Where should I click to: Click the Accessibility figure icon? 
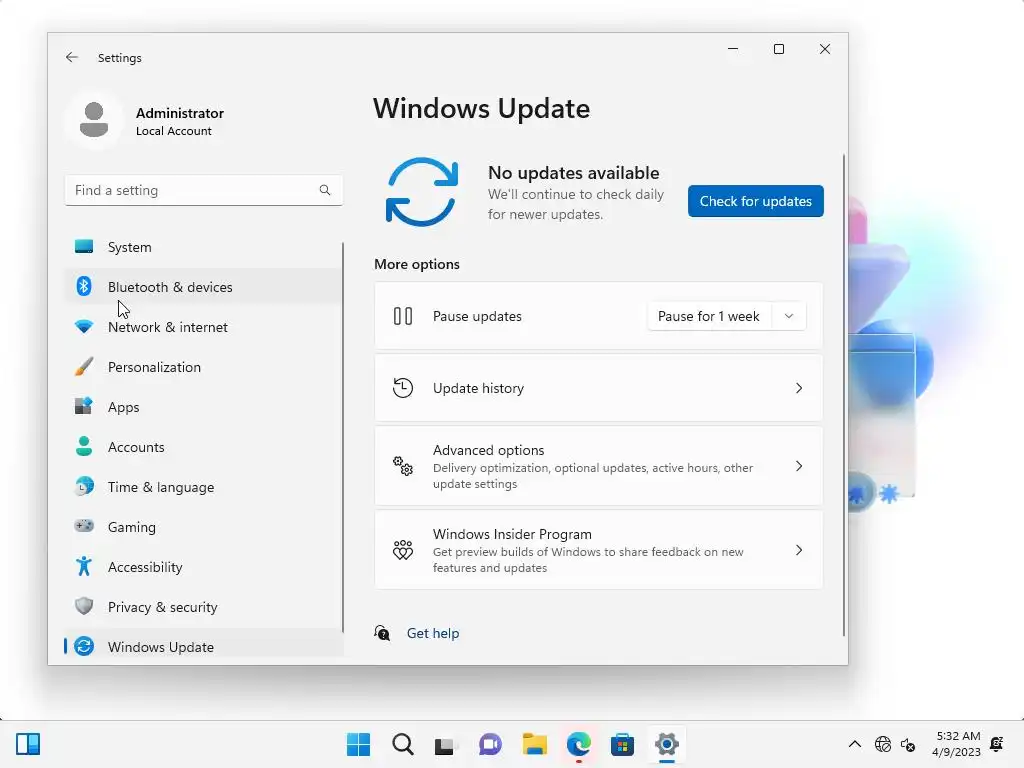pos(84,566)
